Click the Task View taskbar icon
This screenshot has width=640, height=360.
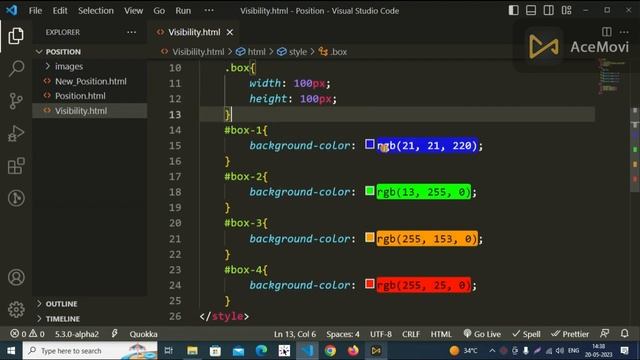(x=169, y=350)
